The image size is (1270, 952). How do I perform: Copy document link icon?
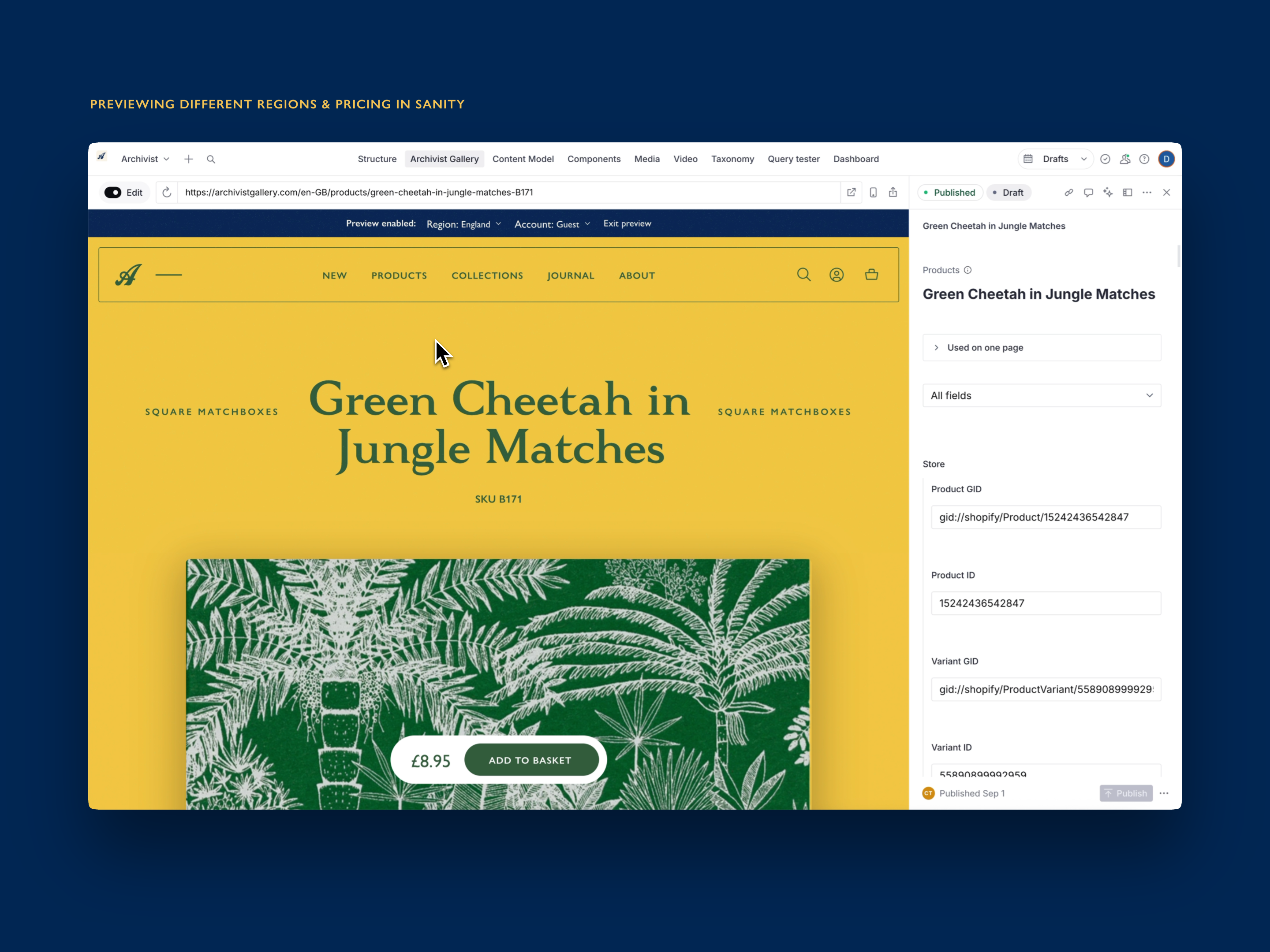click(x=1068, y=192)
